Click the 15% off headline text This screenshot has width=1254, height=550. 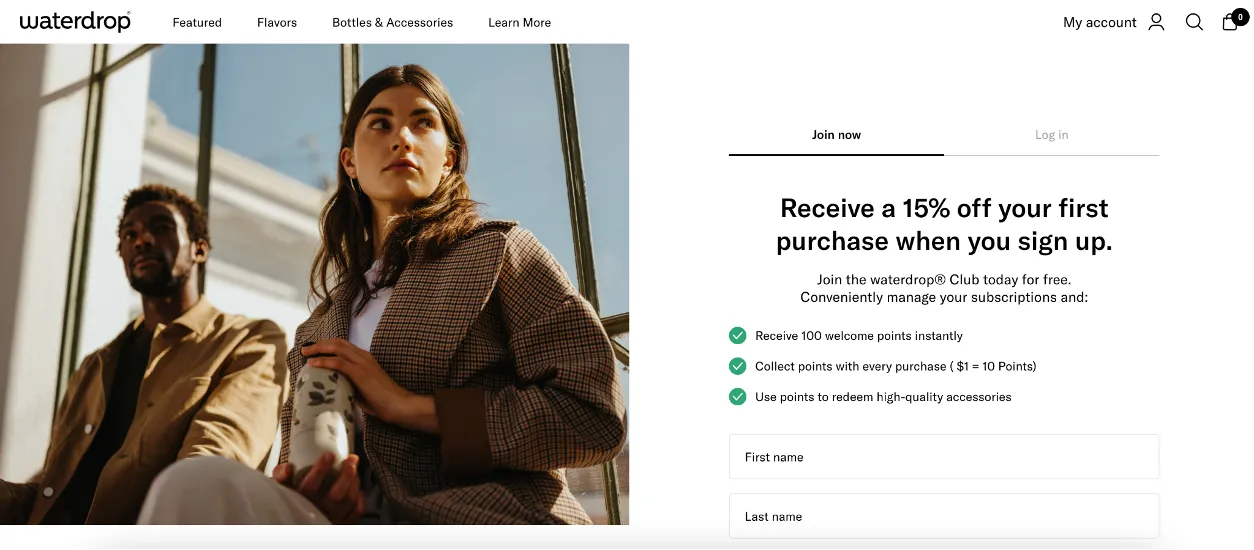[944, 225]
